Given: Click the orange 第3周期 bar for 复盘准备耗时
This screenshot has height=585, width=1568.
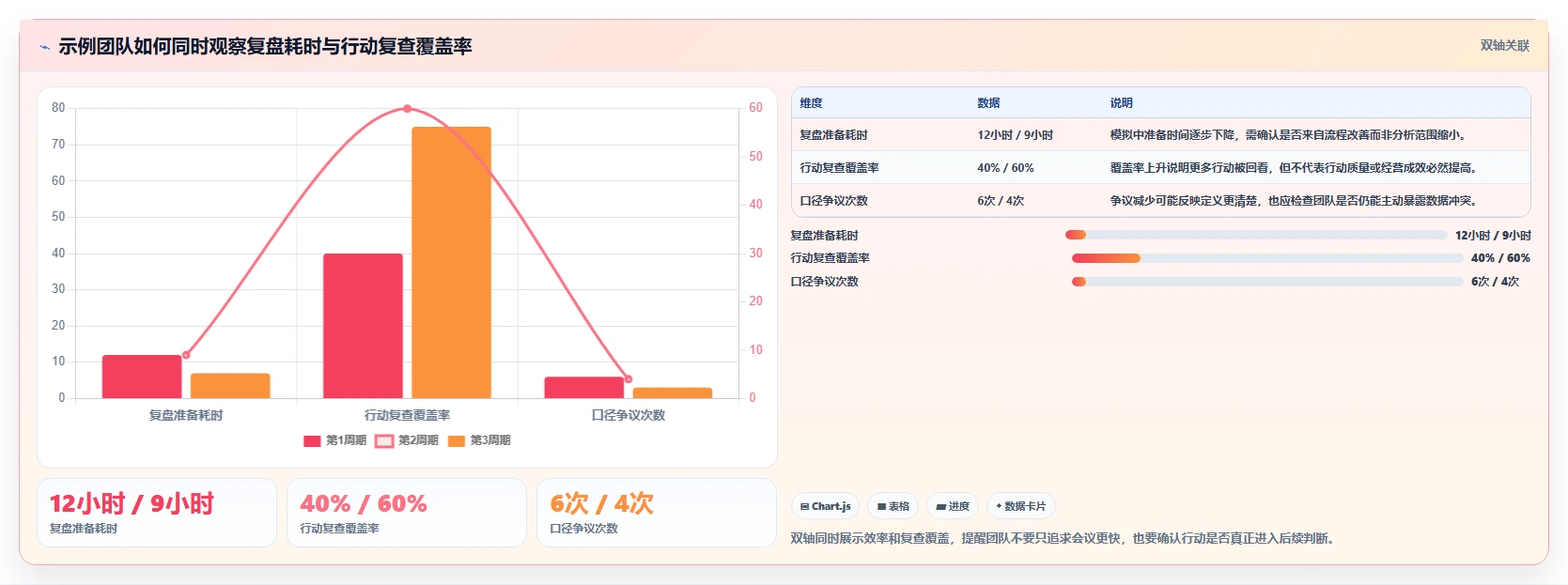Looking at the screenshot, I should coord(230,386).
